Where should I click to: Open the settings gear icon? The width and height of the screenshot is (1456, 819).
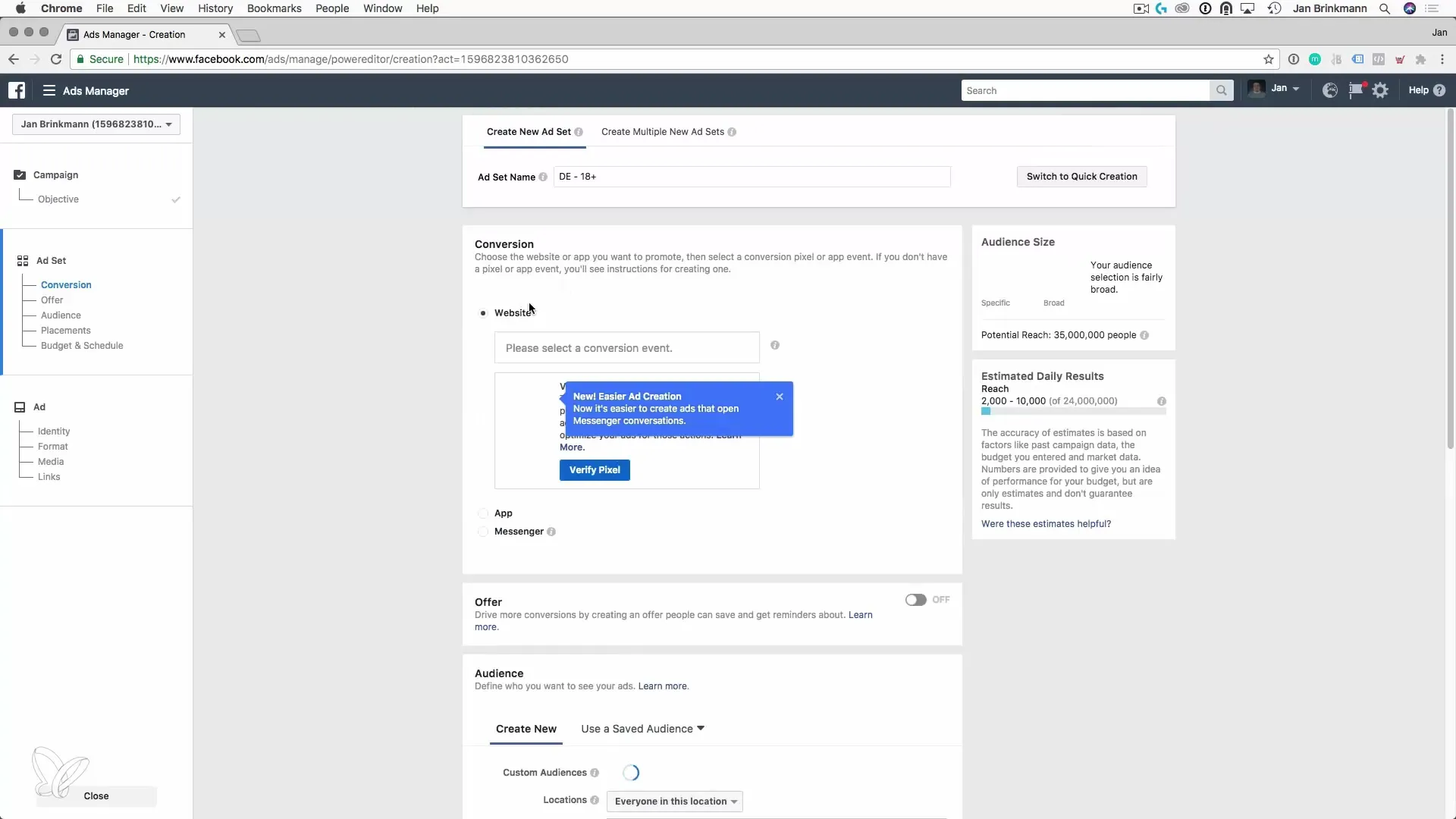tap(1380, 90)
